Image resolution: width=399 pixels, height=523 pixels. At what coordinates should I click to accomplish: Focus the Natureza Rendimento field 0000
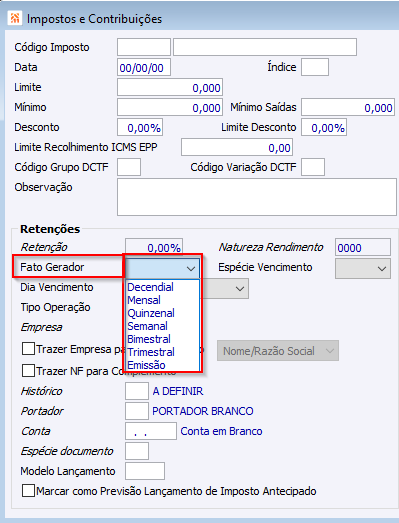coord(363,247)
